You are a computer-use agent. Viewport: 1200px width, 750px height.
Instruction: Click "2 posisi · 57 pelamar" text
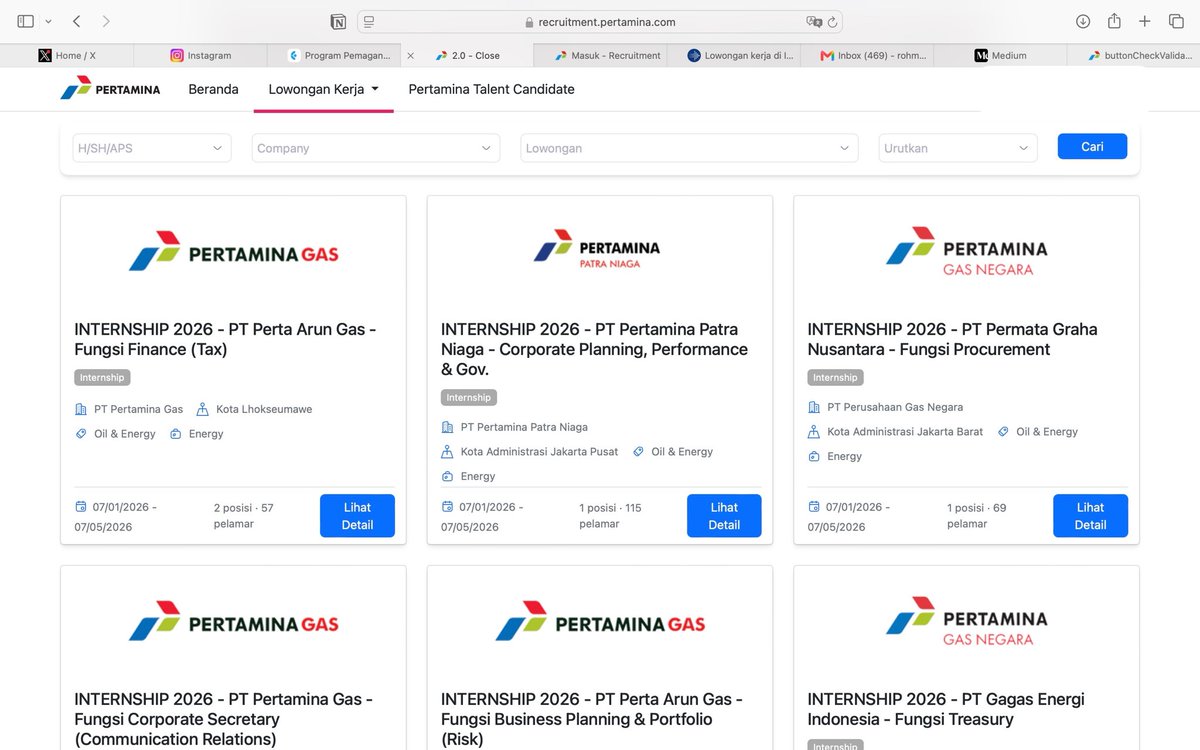click(x=244, y=516)
